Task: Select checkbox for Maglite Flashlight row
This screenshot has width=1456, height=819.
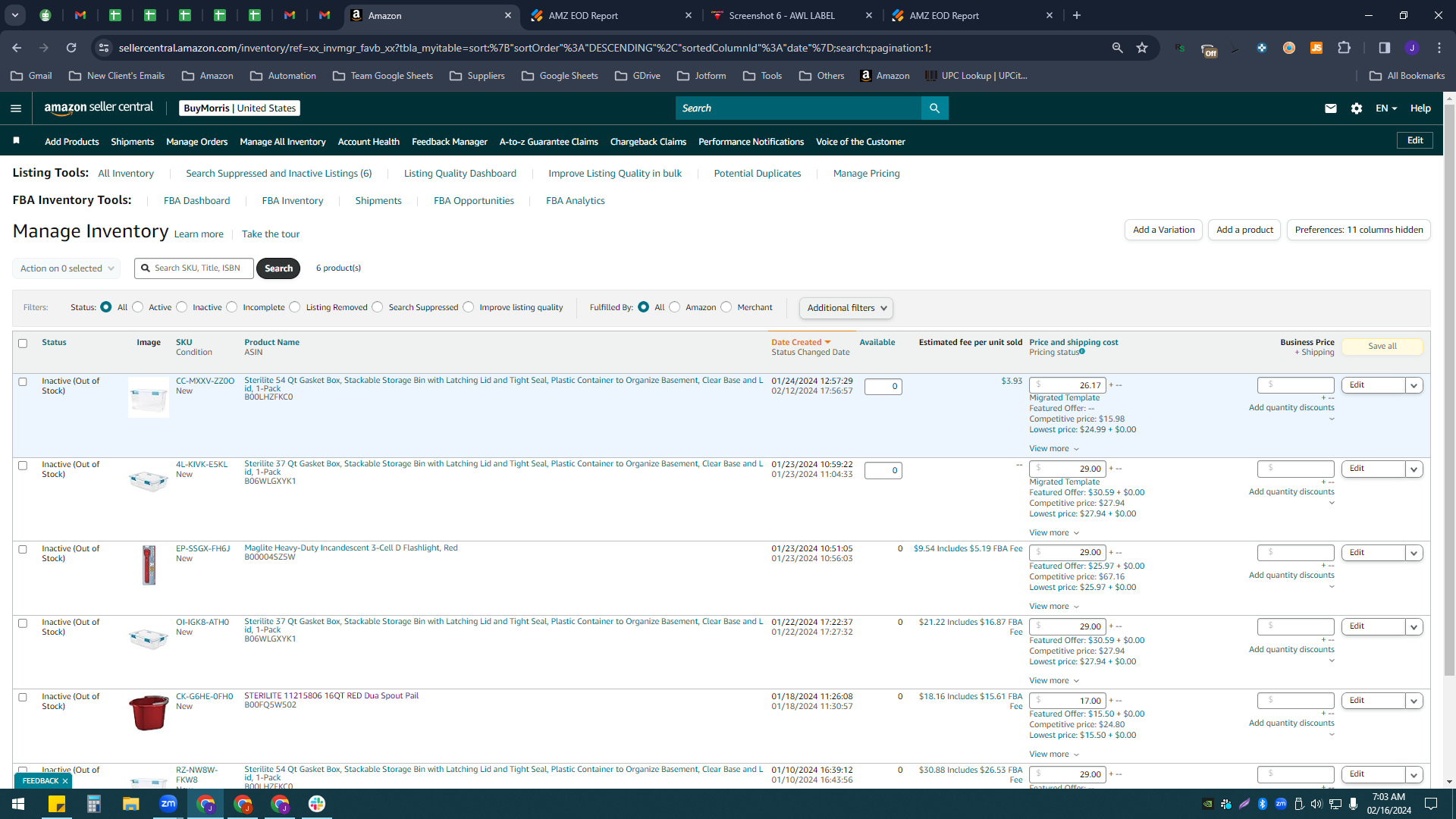Action: click(x=23, y=550)
